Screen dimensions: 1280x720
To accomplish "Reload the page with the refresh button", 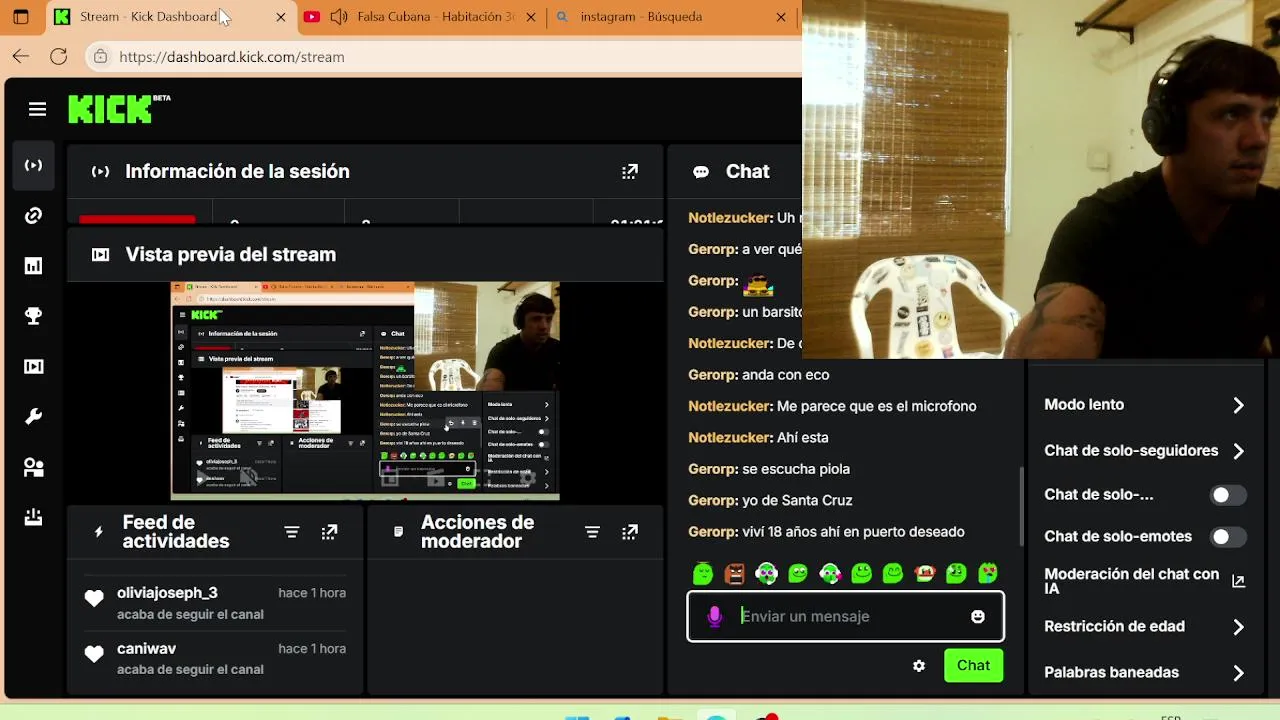I will click(59, 57).
